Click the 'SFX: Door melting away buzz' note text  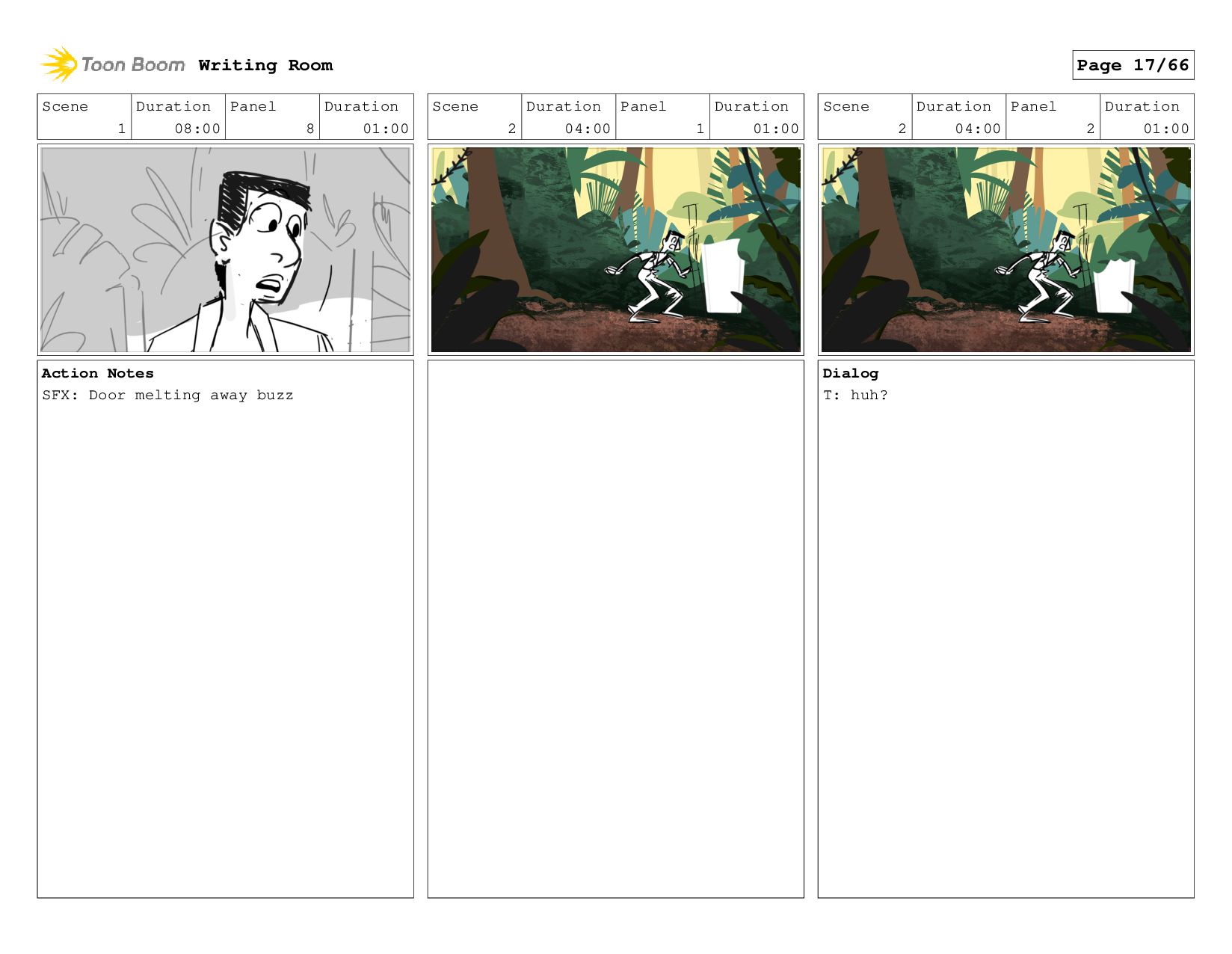tap(167, 395)
